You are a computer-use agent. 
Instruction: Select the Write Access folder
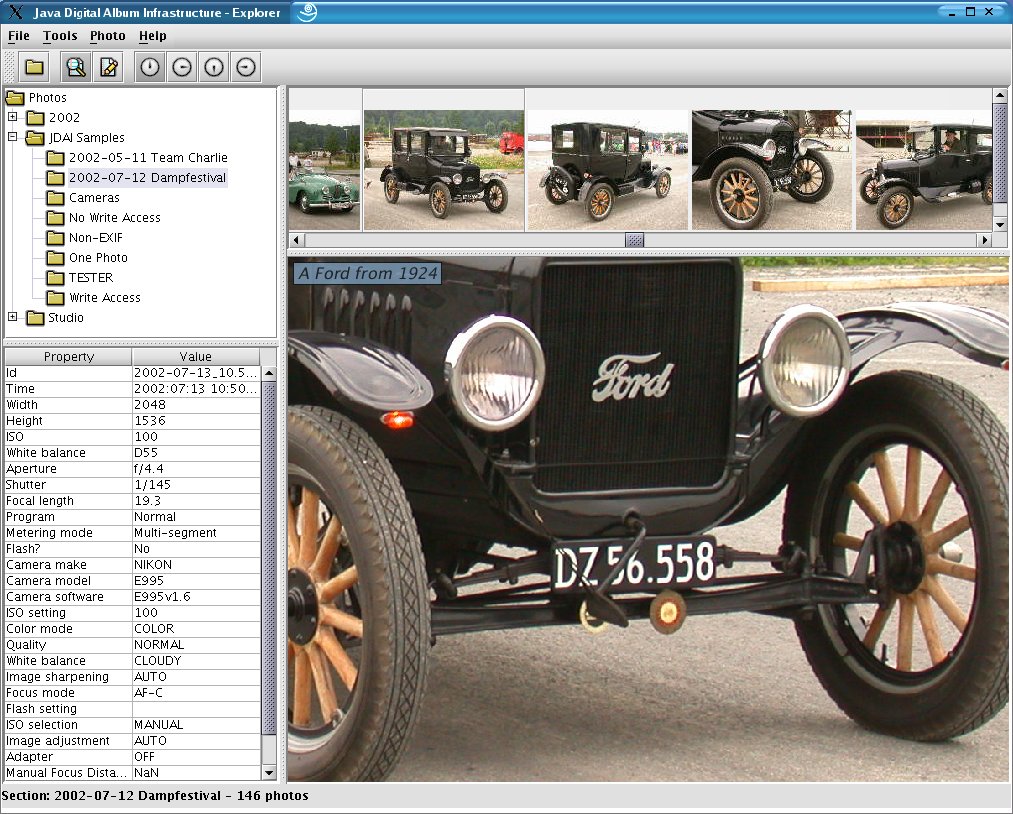[105, 298]
